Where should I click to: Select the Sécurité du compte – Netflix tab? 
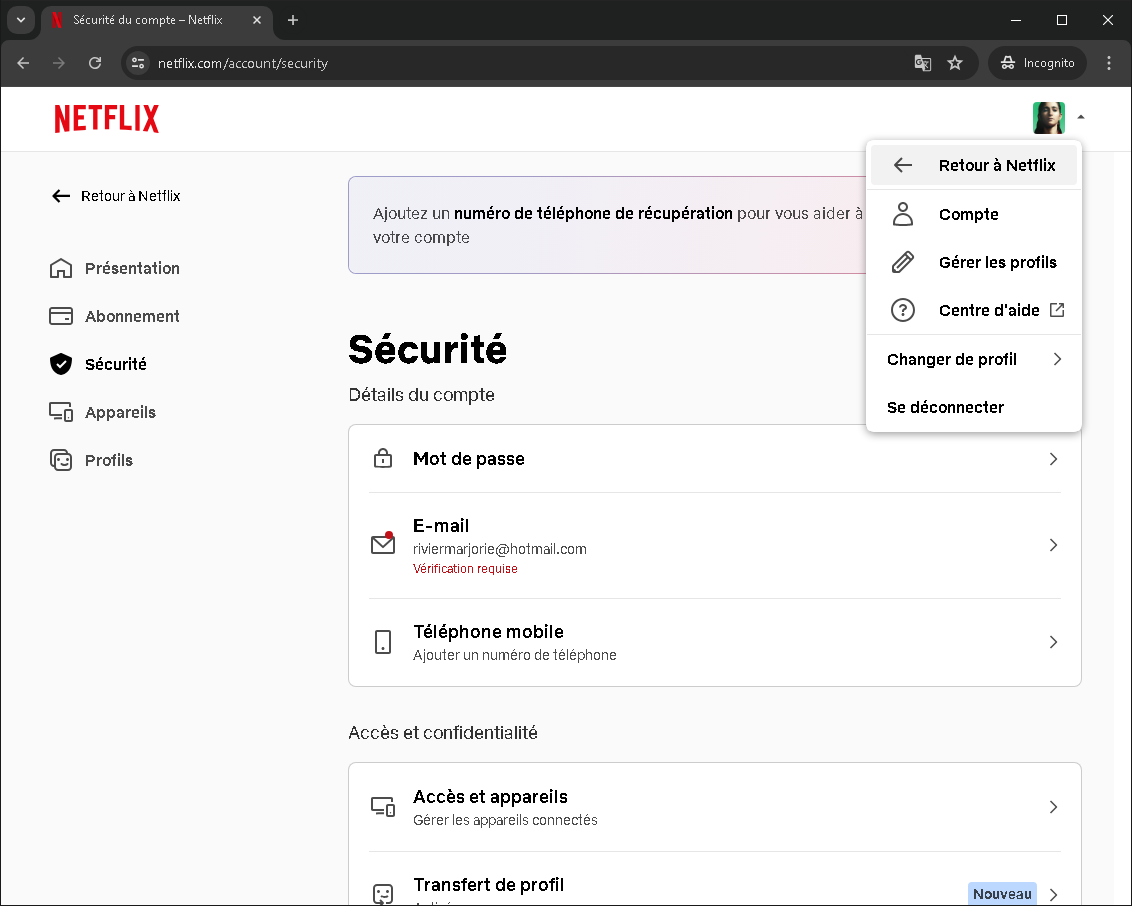point(157,20)
